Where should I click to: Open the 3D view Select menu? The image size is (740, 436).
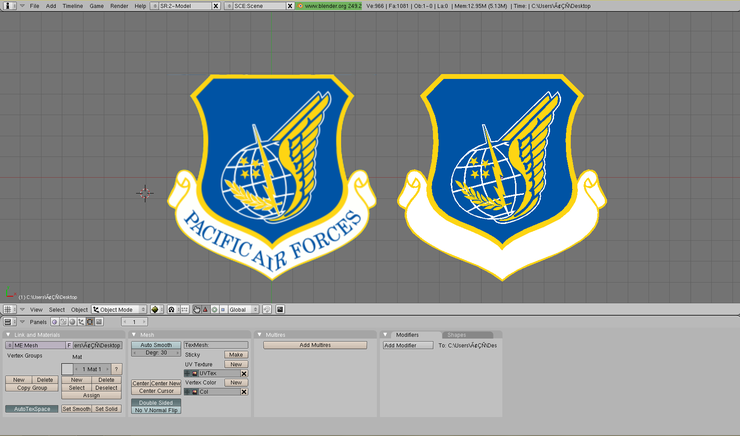[57, 310]
